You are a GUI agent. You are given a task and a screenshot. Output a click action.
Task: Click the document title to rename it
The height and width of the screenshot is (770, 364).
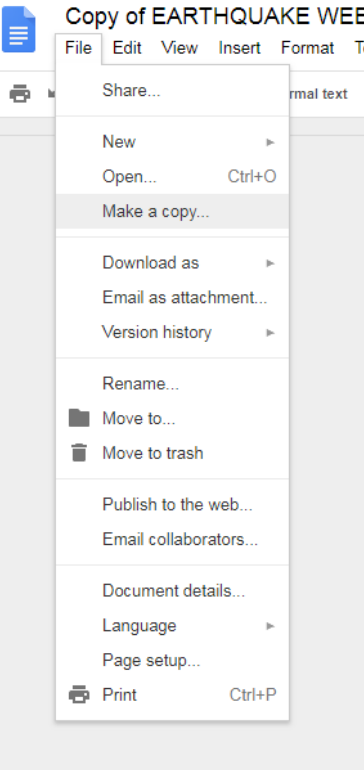pyautogui.click(x=214, y=17)
